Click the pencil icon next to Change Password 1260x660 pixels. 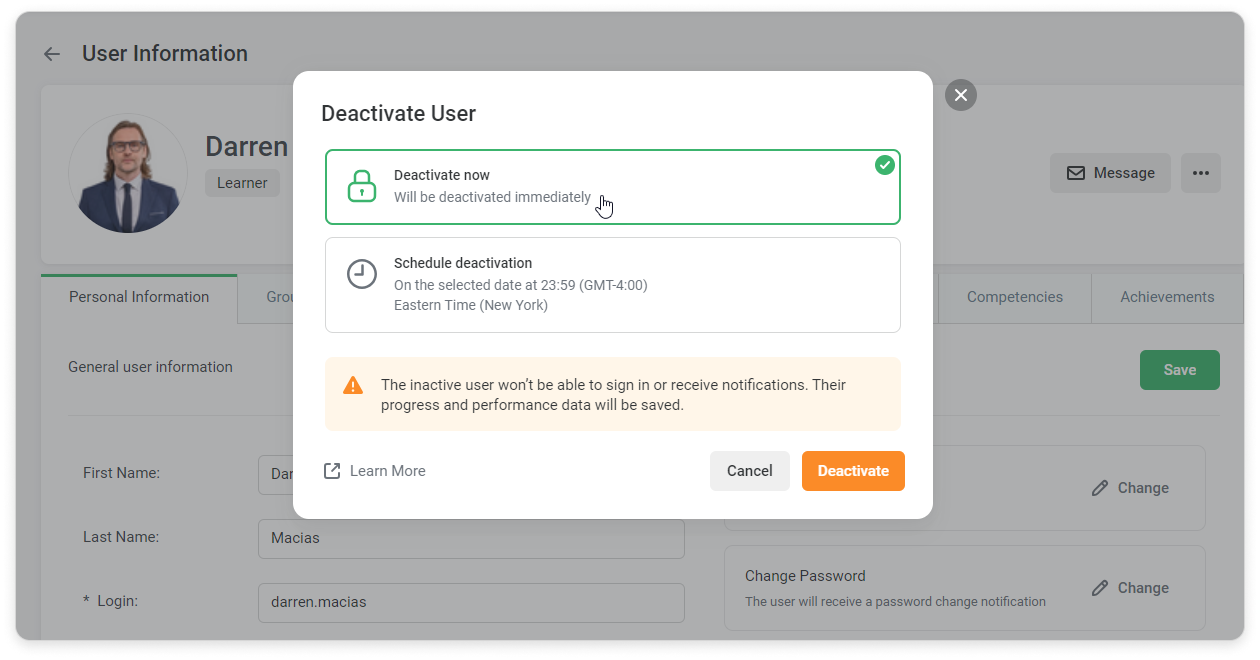1100,588
